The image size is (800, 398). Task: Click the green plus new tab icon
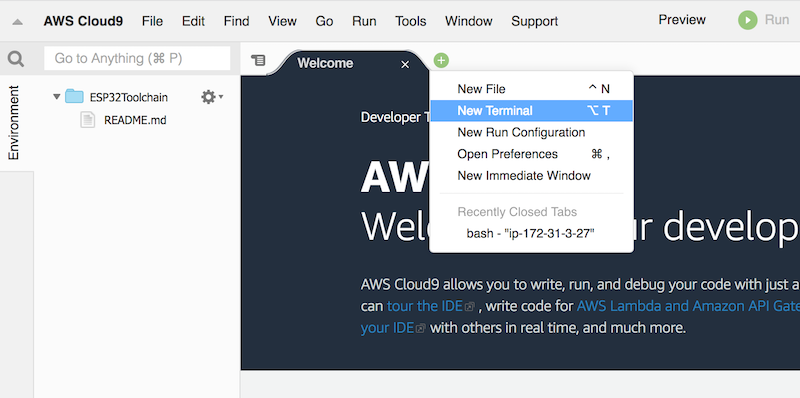click(441, 61)
